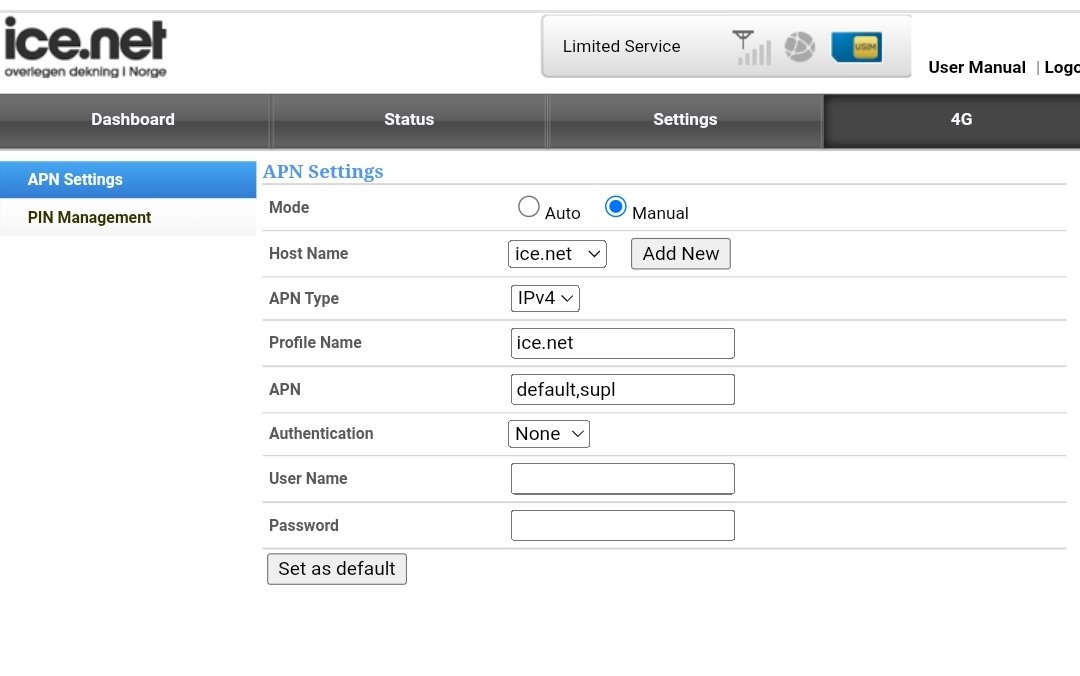Click the ice.net logo
Viewport: 1080px width, 676px height.
click(85, 47)
